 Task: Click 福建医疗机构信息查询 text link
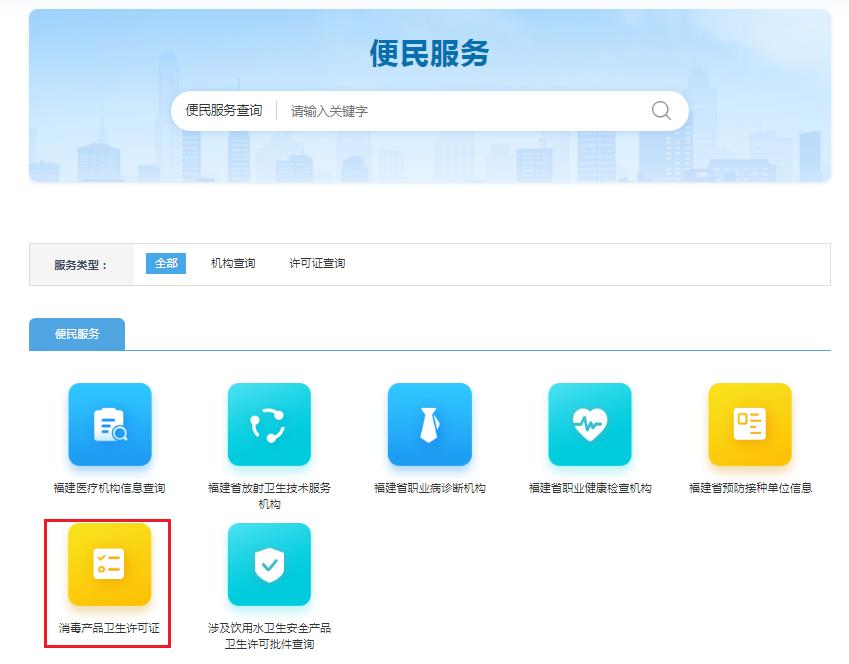pyautogui.click(x=110, y=488)
